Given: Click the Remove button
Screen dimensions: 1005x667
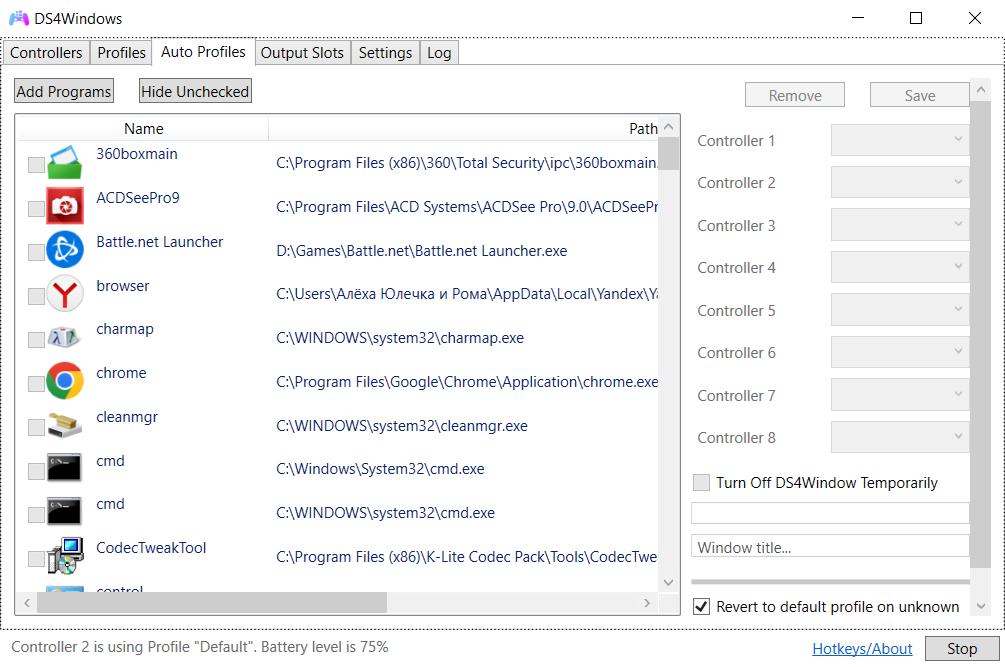Looking at the screenshot, I should coord(795,95).
